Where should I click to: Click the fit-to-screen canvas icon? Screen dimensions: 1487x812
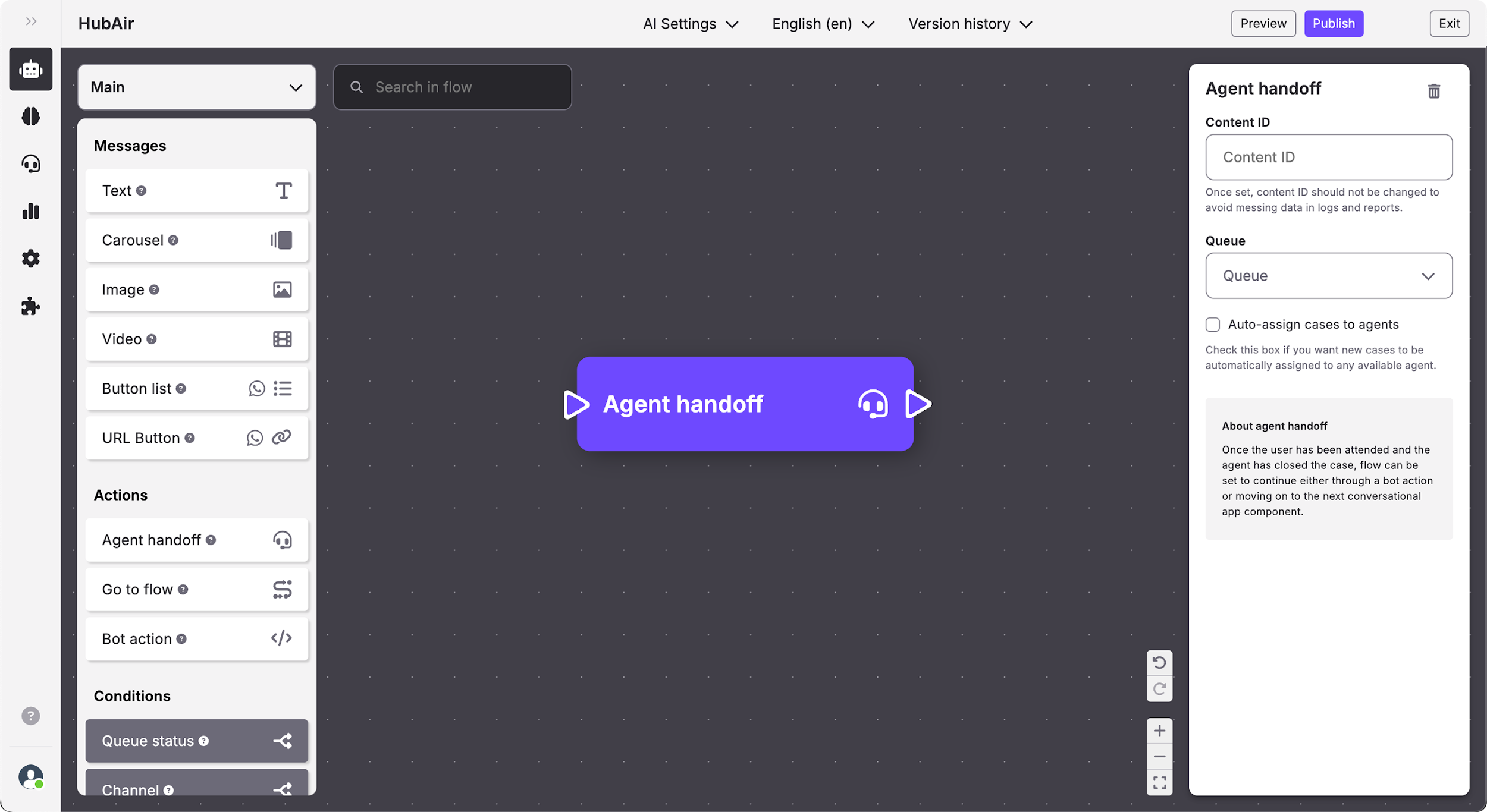tap(1159, 782)
